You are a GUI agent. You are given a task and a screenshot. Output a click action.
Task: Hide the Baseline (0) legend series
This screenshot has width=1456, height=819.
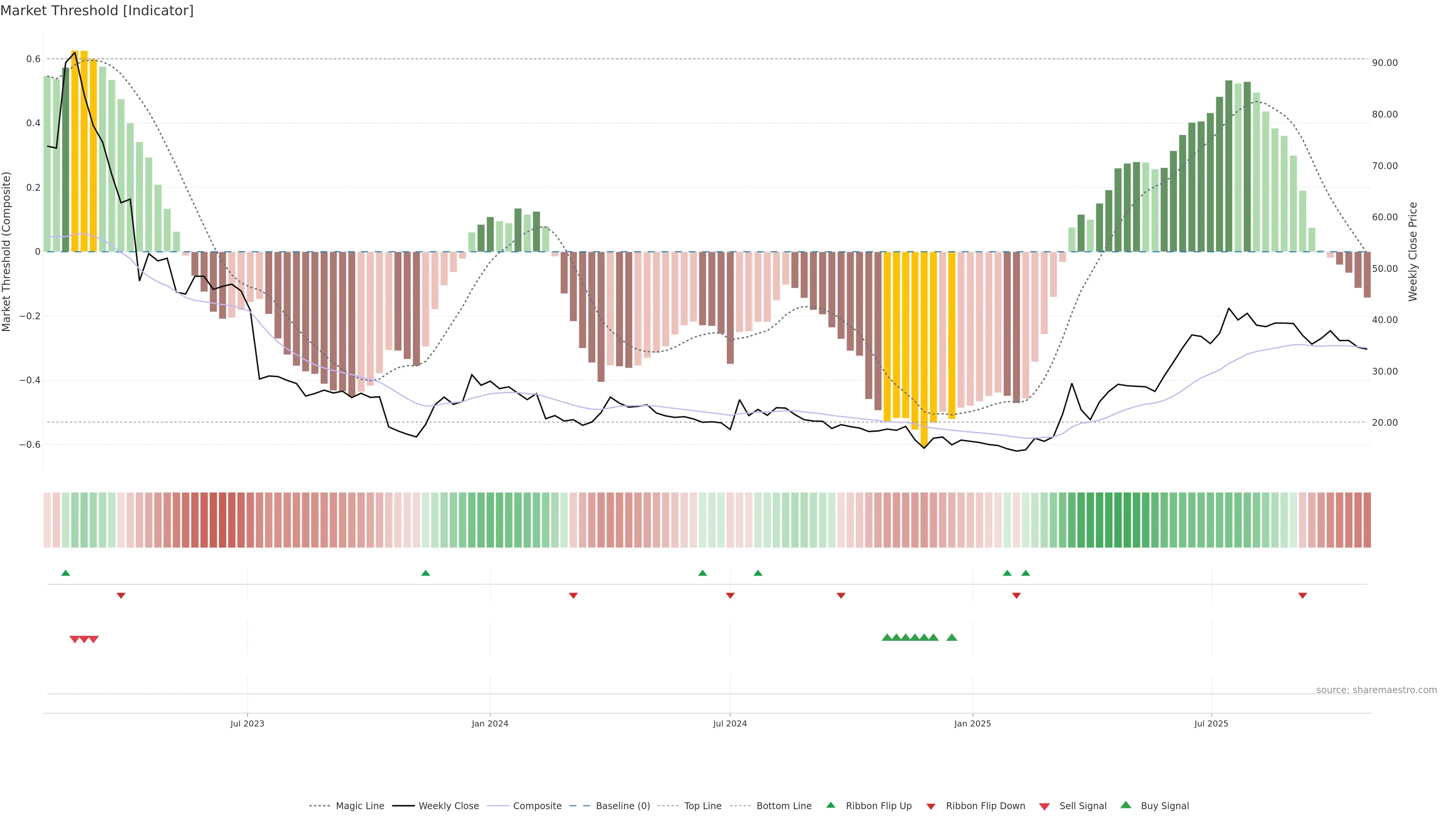[622, 806]
